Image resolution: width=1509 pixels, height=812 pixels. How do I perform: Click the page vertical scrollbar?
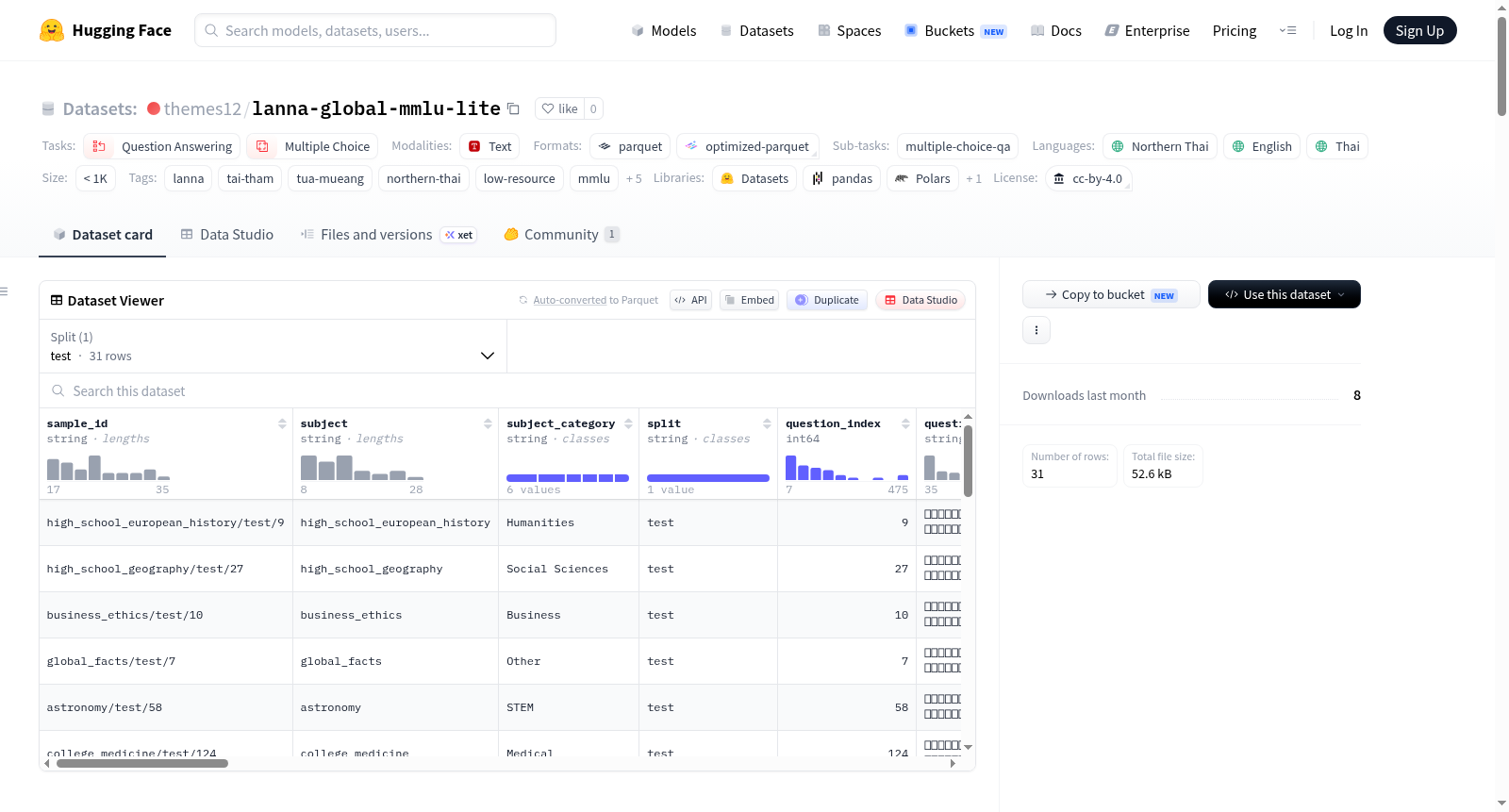coord(1501,66)
